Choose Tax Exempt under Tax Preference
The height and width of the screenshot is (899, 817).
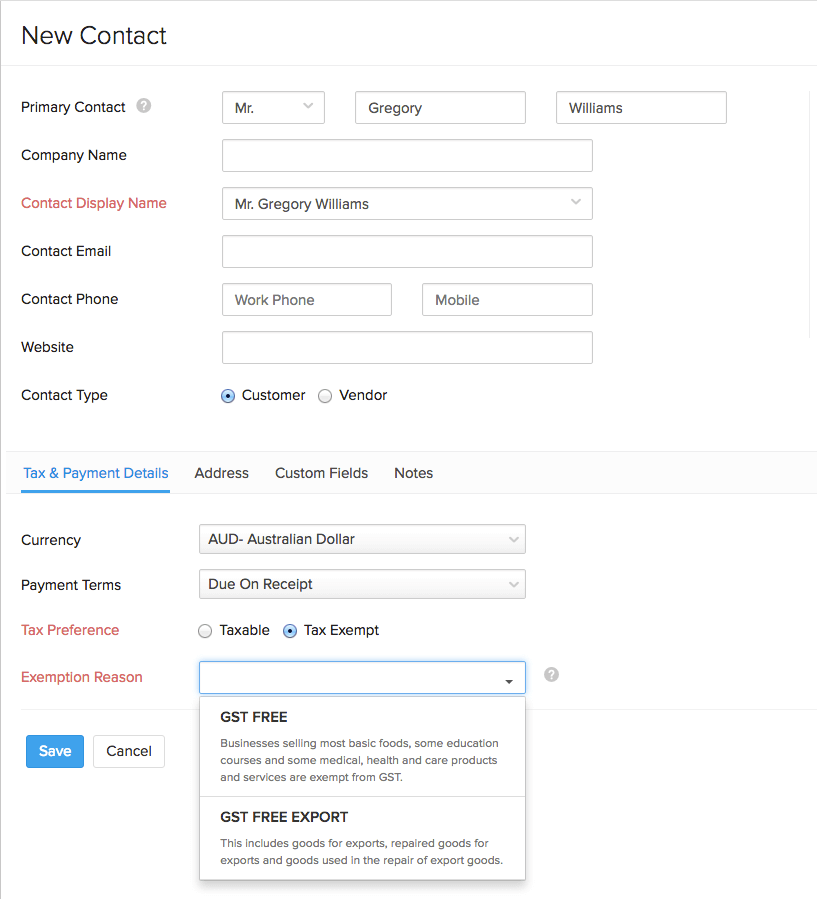289,630
